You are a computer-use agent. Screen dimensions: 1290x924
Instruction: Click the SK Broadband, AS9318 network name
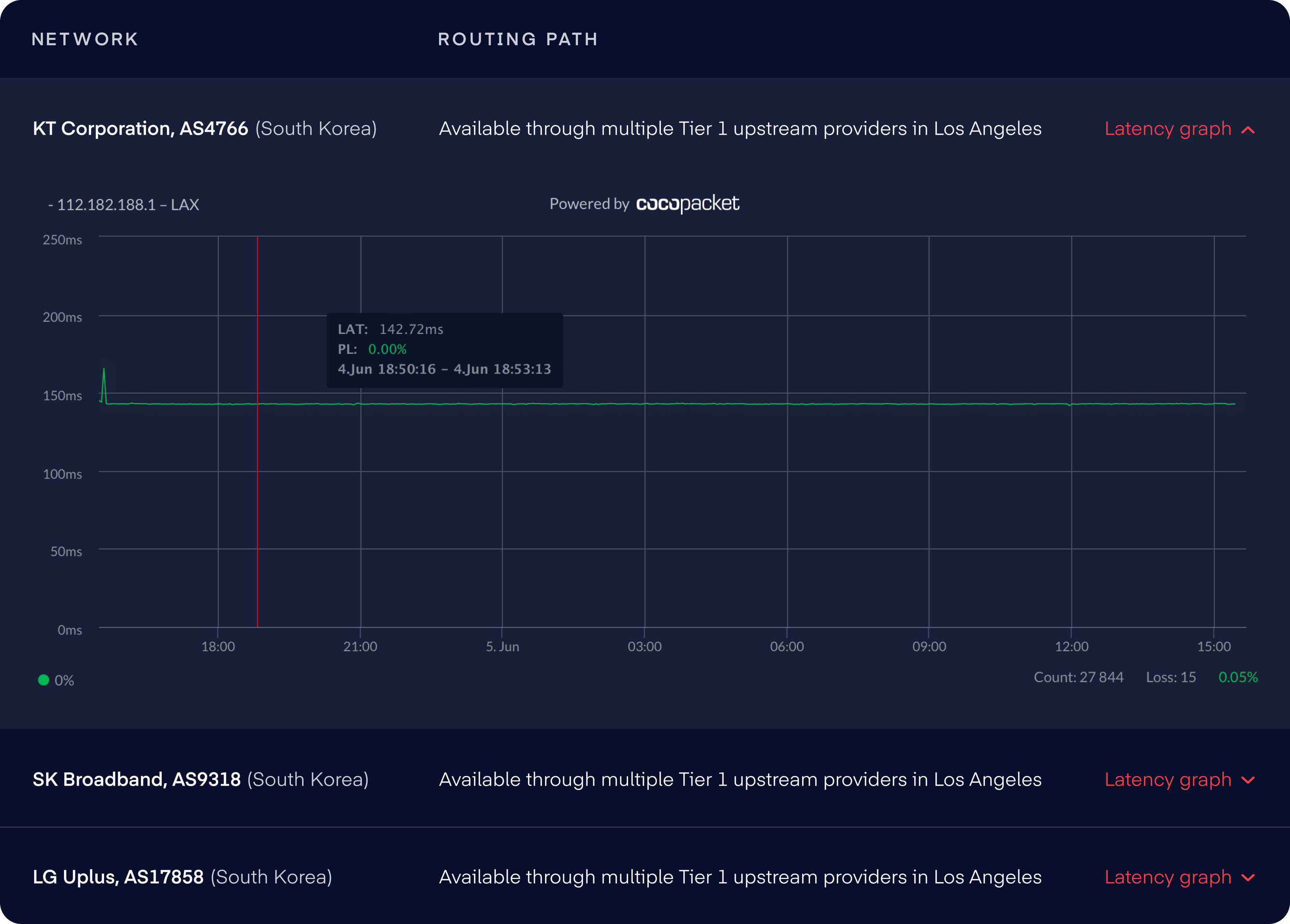137,780
